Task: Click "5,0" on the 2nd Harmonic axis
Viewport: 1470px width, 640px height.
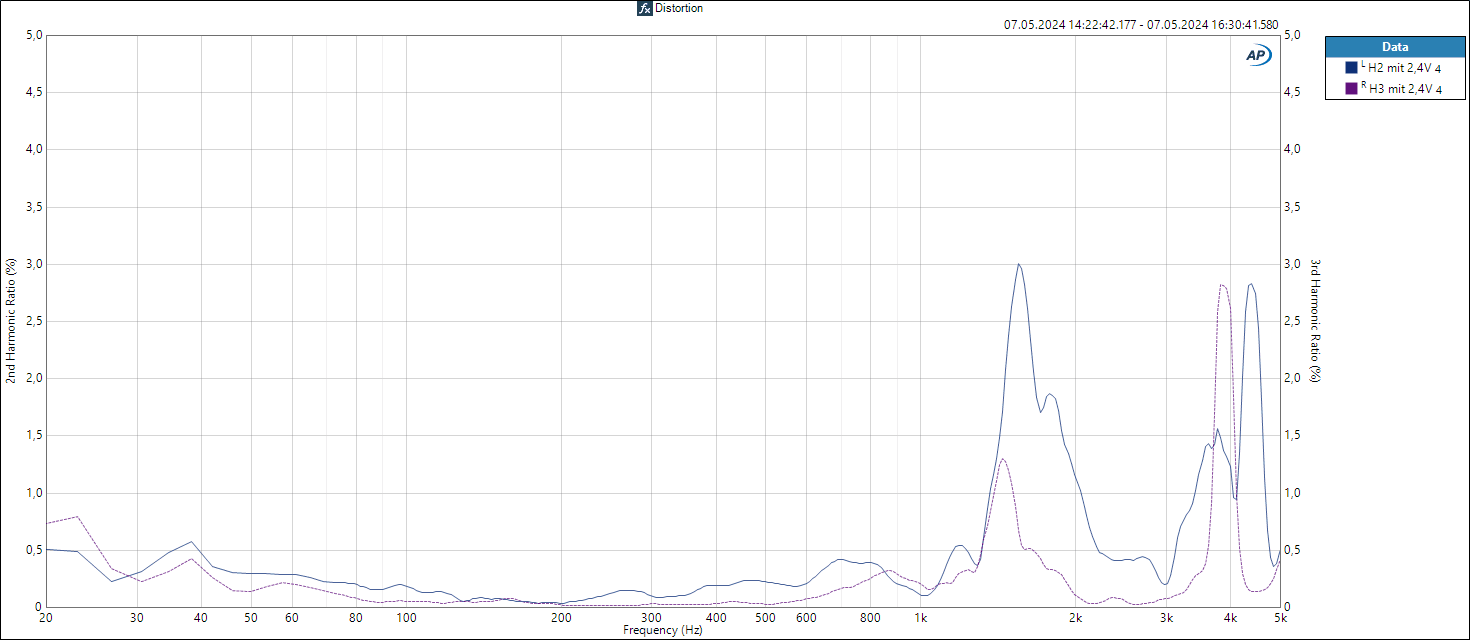Action: [34, 35]
